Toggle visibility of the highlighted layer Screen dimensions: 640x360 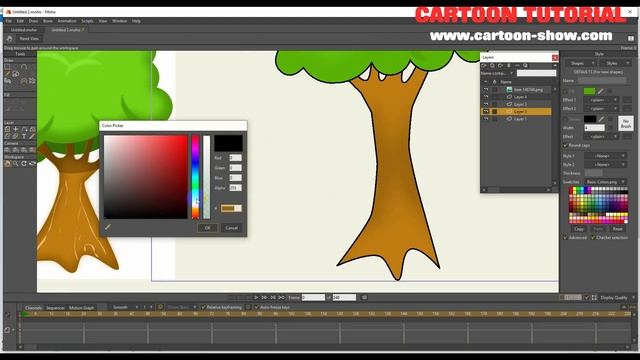(x=486, y=111)
